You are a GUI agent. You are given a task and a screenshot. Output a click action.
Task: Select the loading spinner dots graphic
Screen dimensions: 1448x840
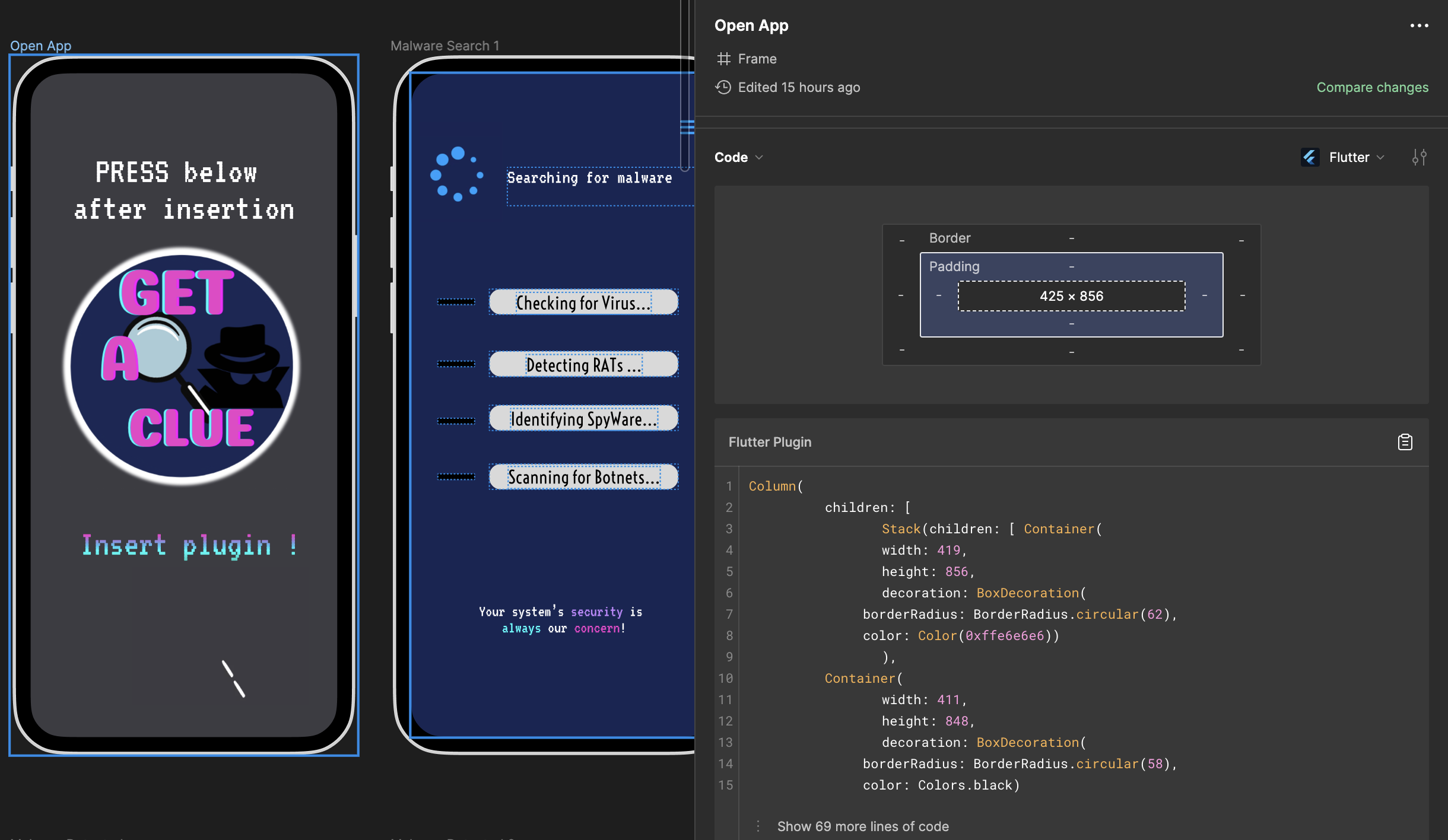(x=457, y=174)
